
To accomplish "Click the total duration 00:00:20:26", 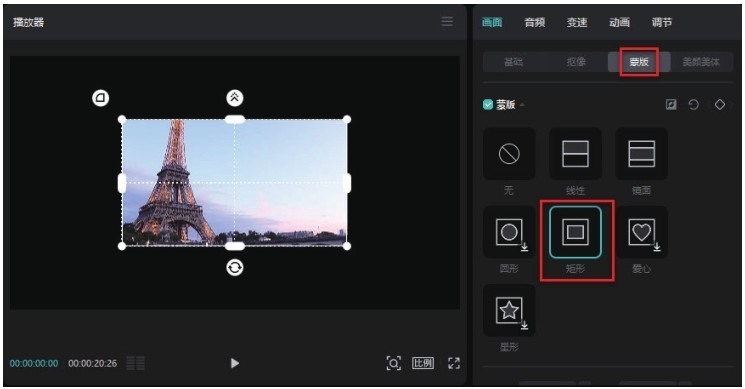I will tap(92, 363).
